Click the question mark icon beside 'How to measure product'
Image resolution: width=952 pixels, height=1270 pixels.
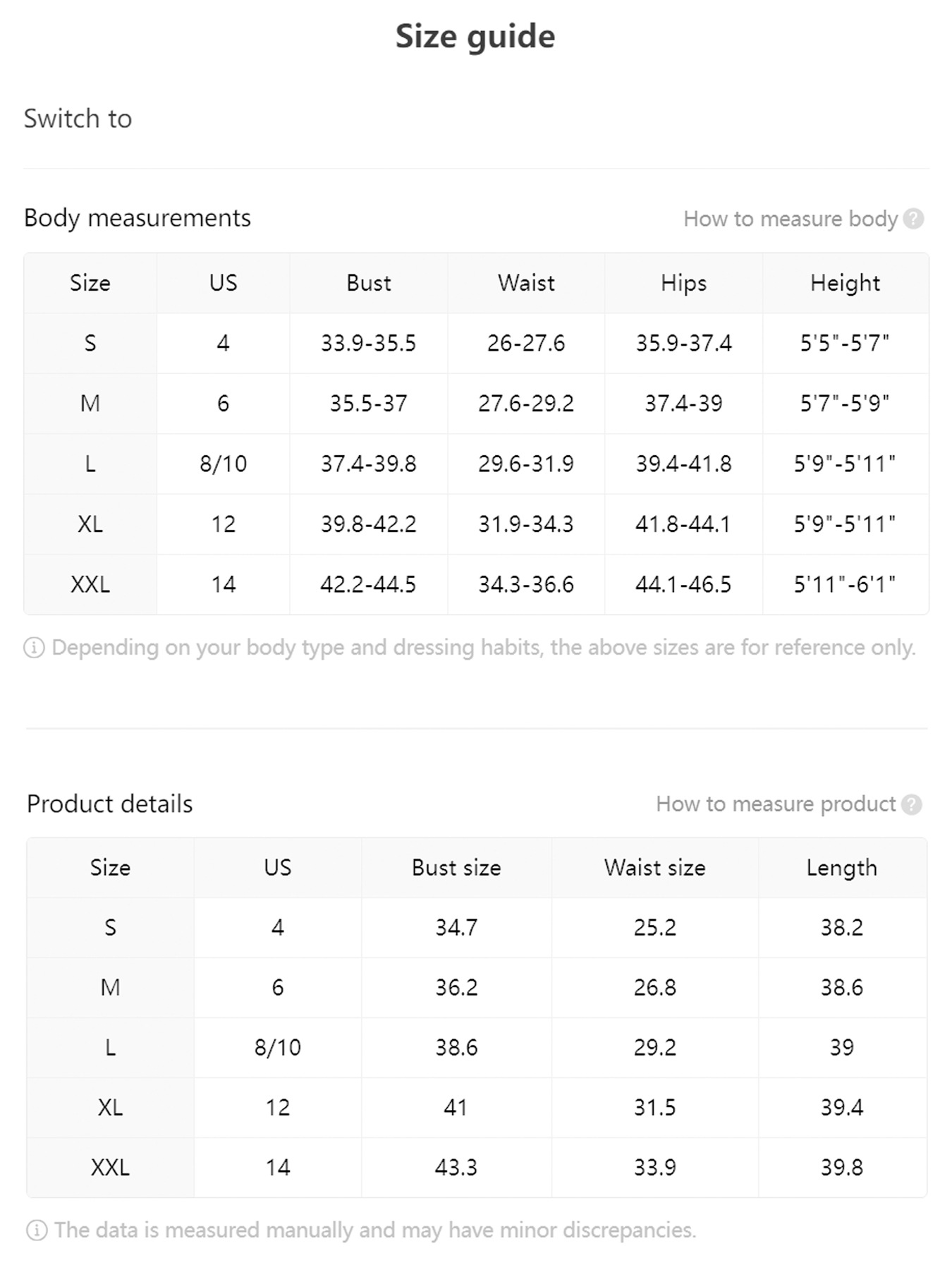point(911,804)
